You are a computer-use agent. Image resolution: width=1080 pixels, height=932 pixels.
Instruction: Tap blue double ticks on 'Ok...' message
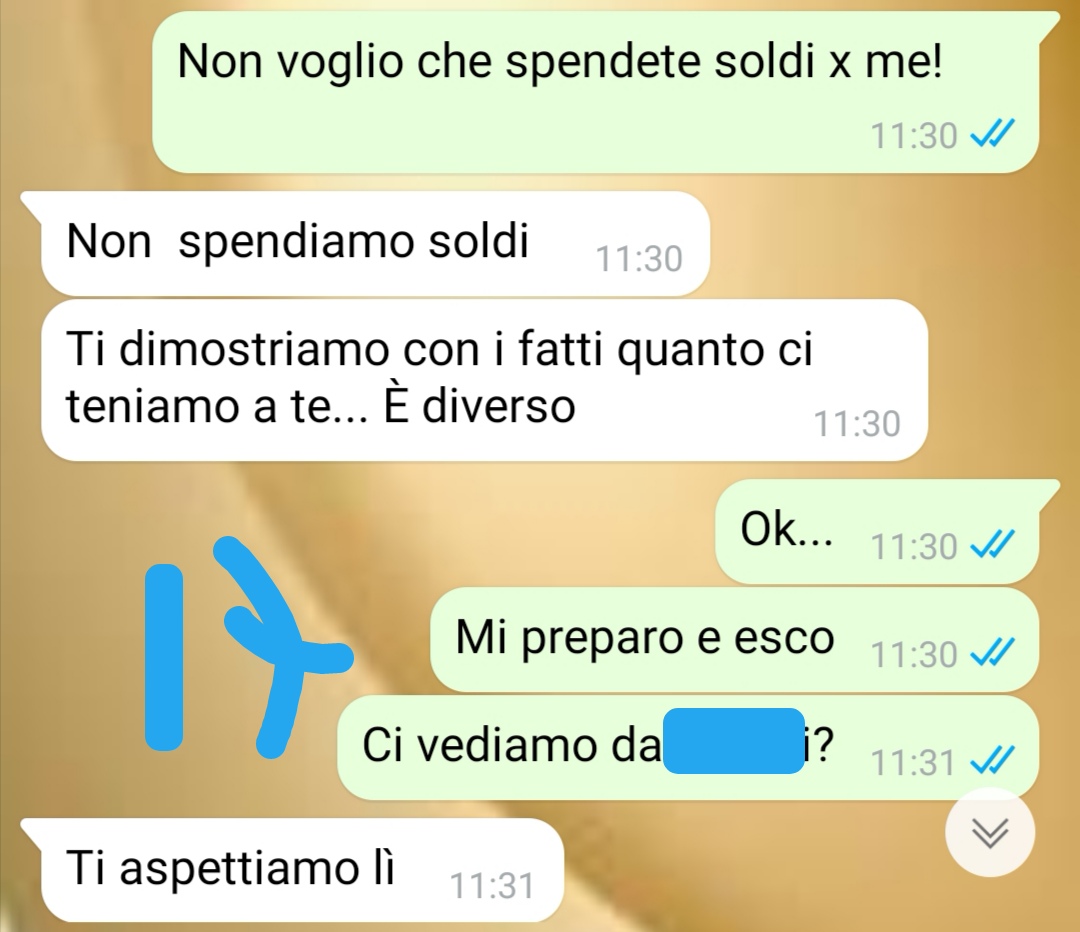pyautogui.click(x=991, y=546)
